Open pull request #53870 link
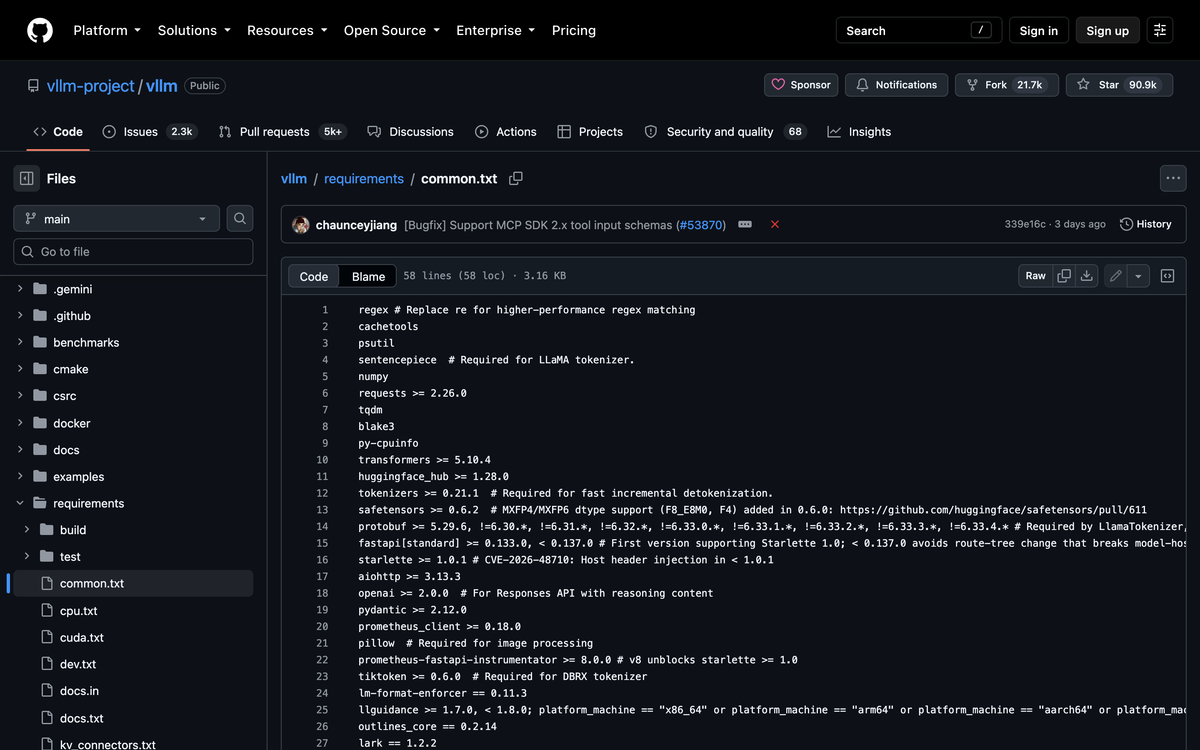 pos(700,225)
